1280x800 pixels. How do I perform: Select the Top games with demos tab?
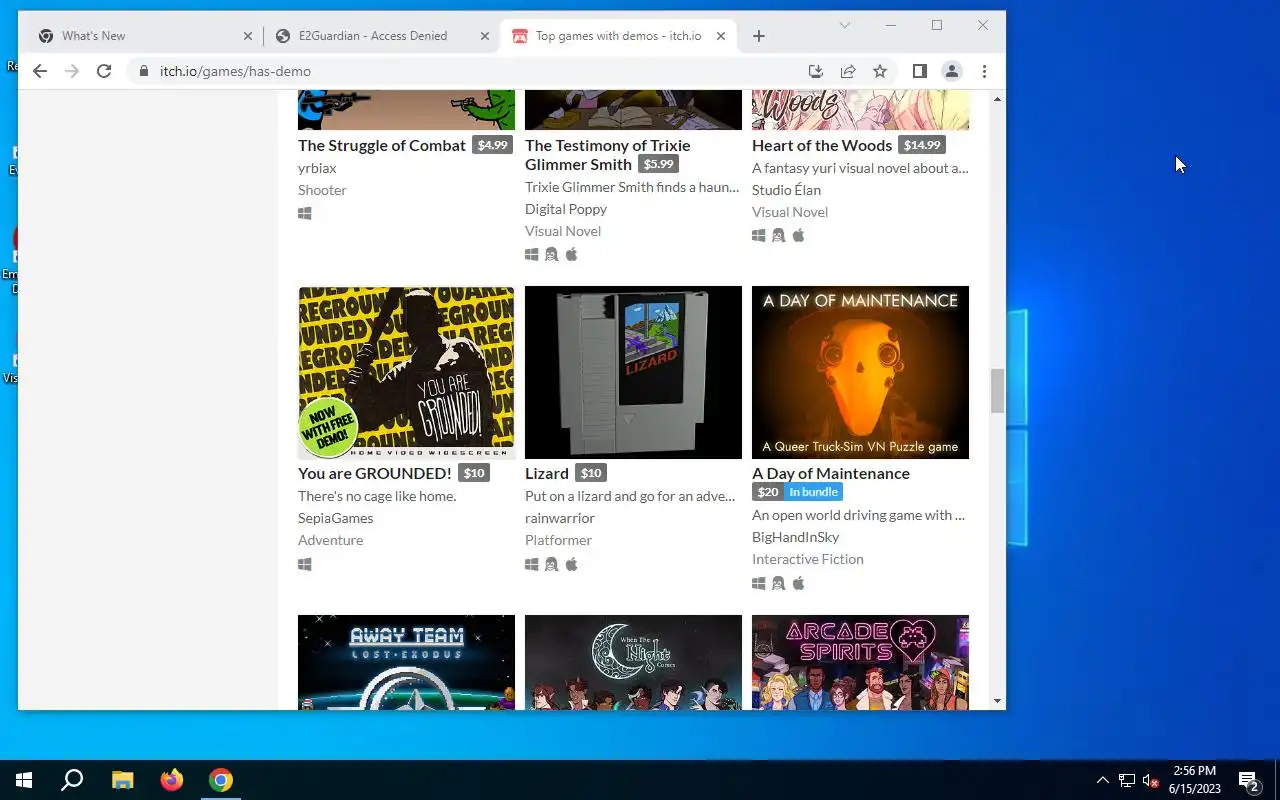pyautogui.click(x=620, y=36)
